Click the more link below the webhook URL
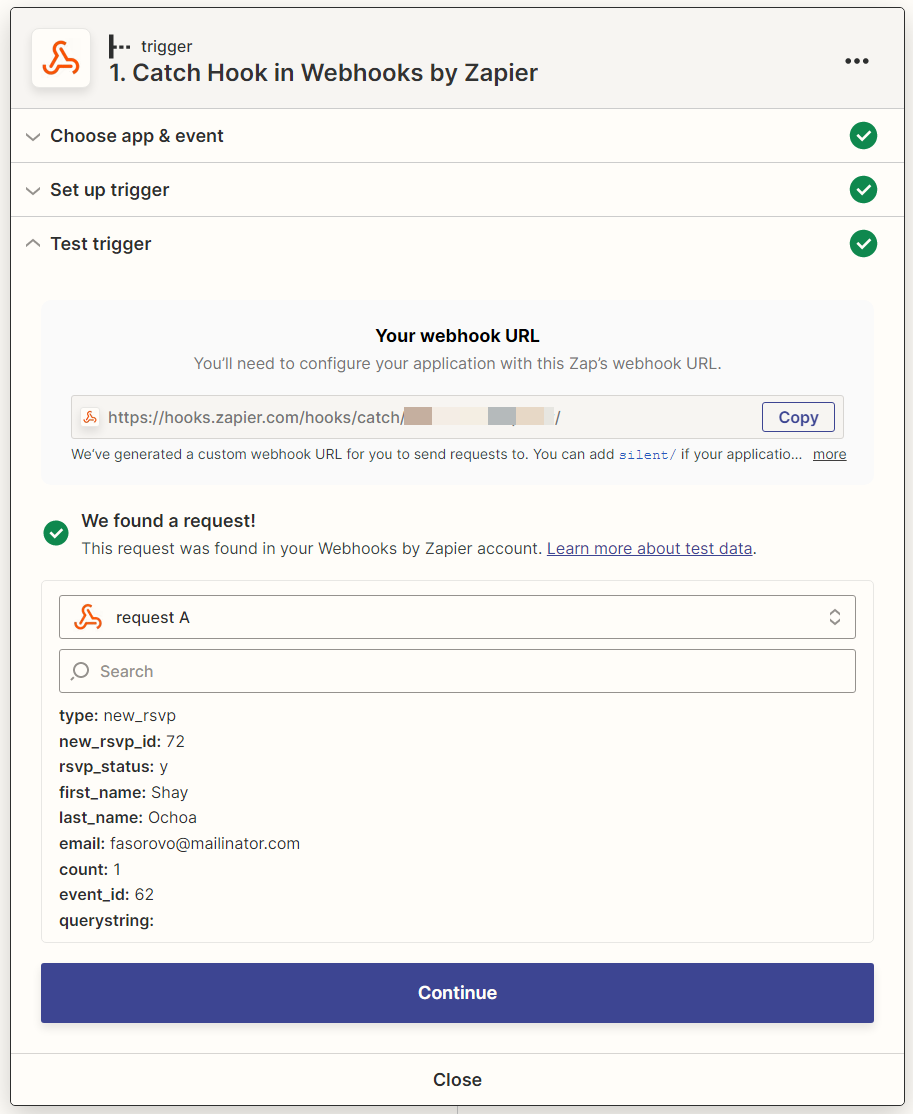This screenshot has height=1114, width=913. (x=829, y=454)
